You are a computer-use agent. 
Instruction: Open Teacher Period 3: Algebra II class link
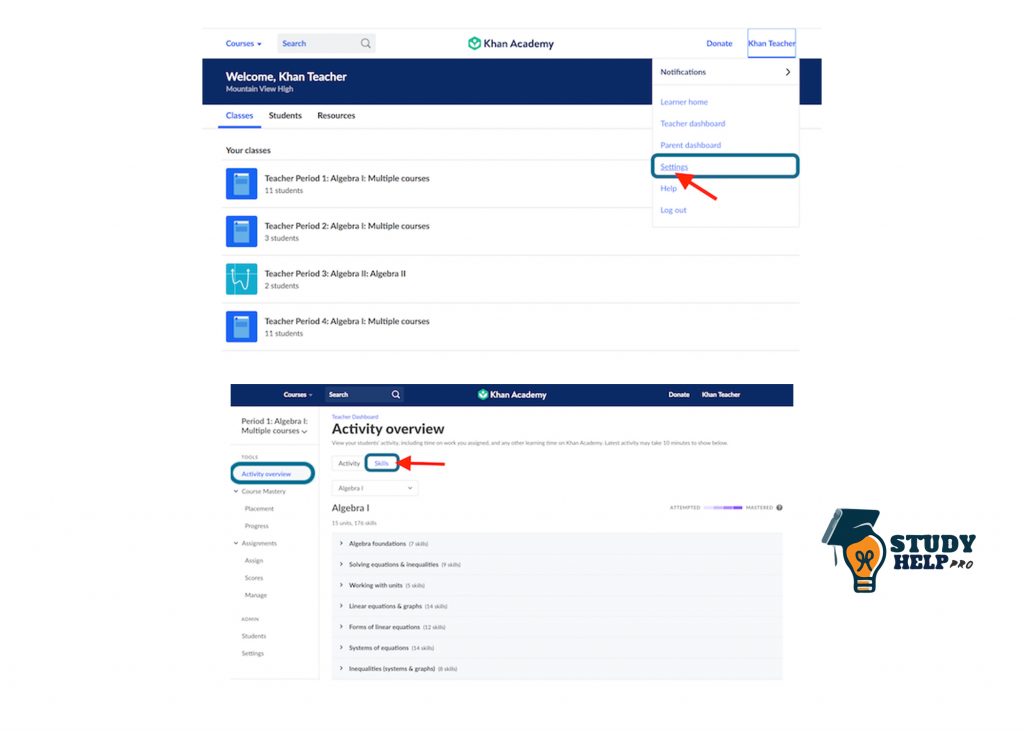point(335,274)
